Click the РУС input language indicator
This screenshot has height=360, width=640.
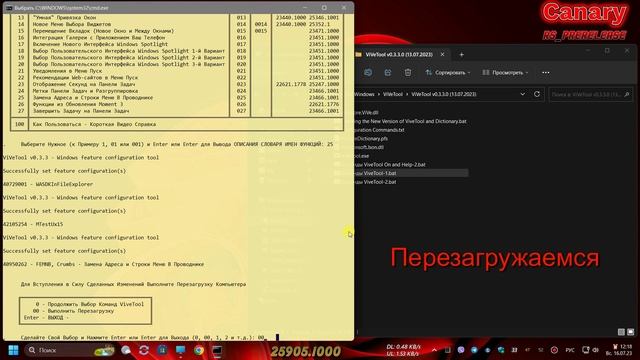point(570,350)
